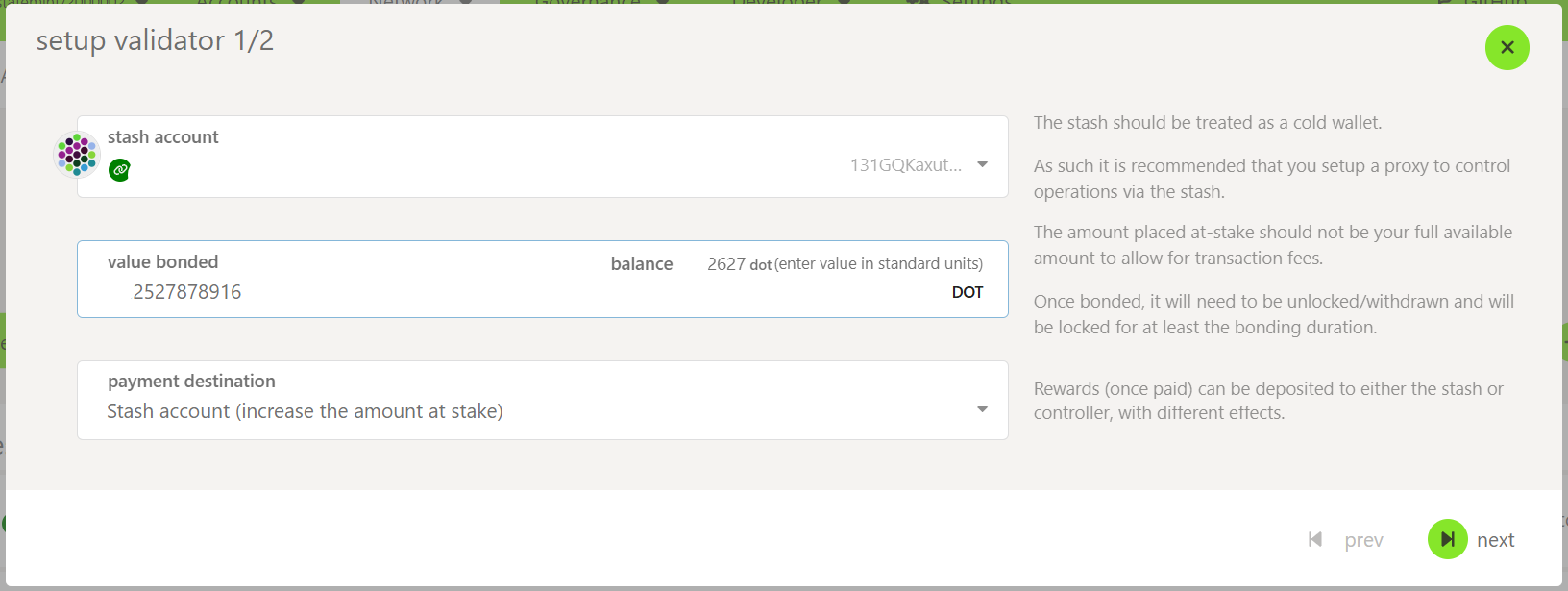Click the skip-forward icon beside next
Image resolution: width=1568 pixels, height=591 pixels.
pyautogui.click(x=1447, y=539)
